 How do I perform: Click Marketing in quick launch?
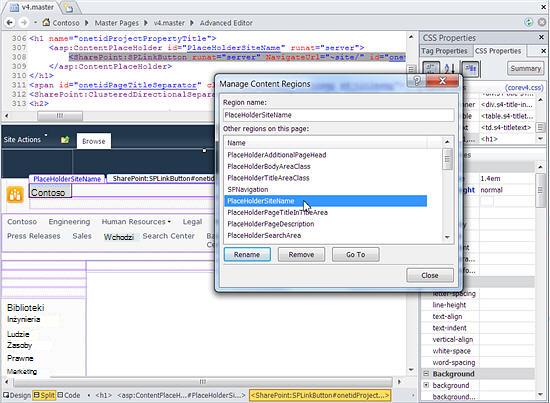click(22, 371)
